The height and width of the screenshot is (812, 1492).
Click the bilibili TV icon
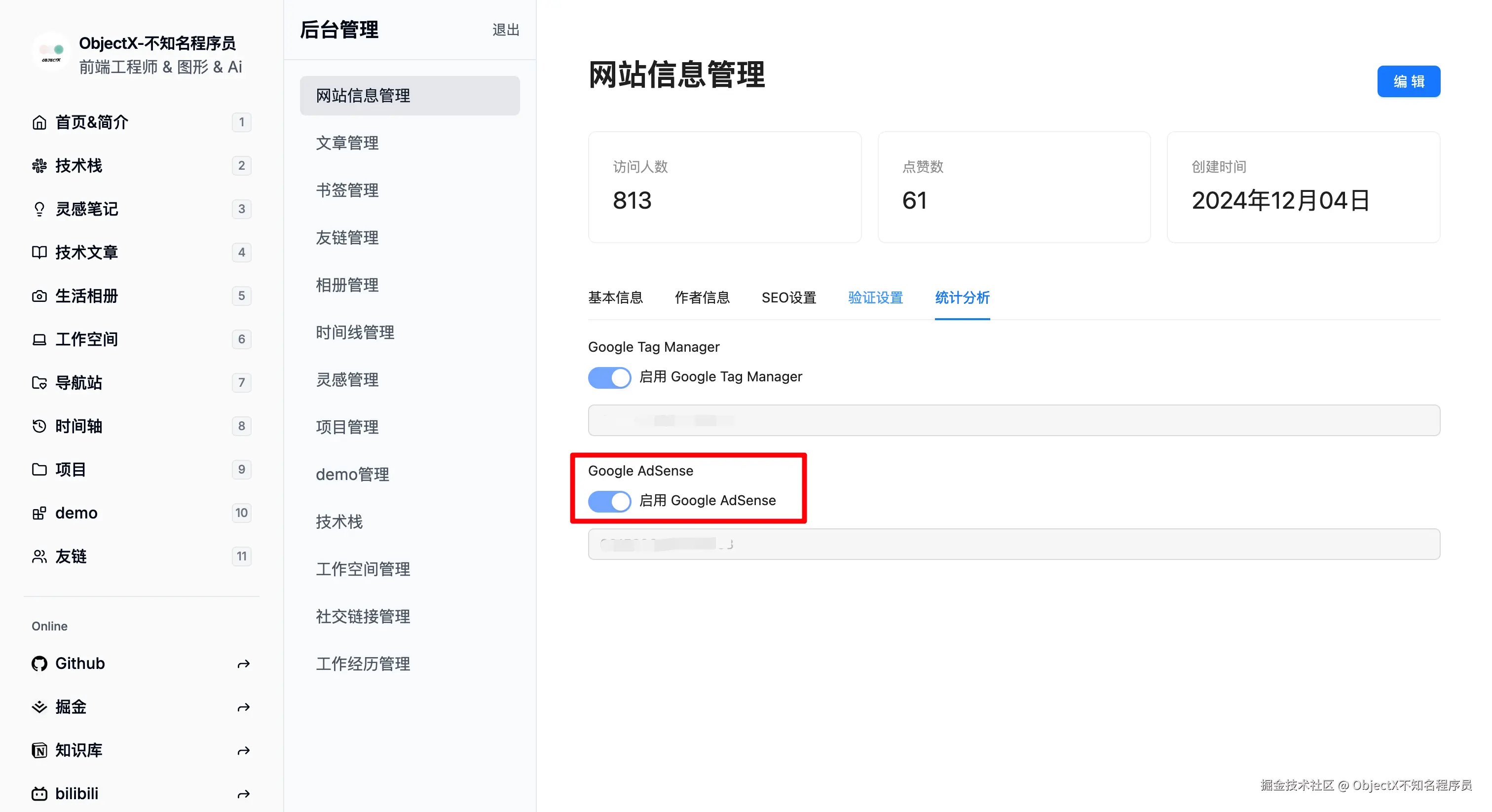click(39, 793)
